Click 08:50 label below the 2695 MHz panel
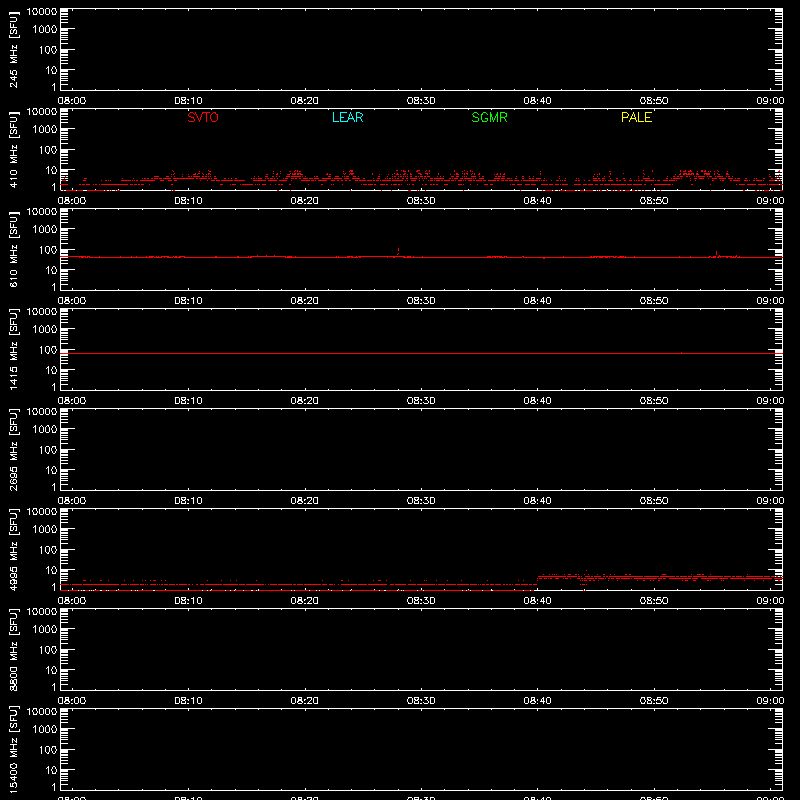Screen dimensions: 800x800 [x=654, y=501]
